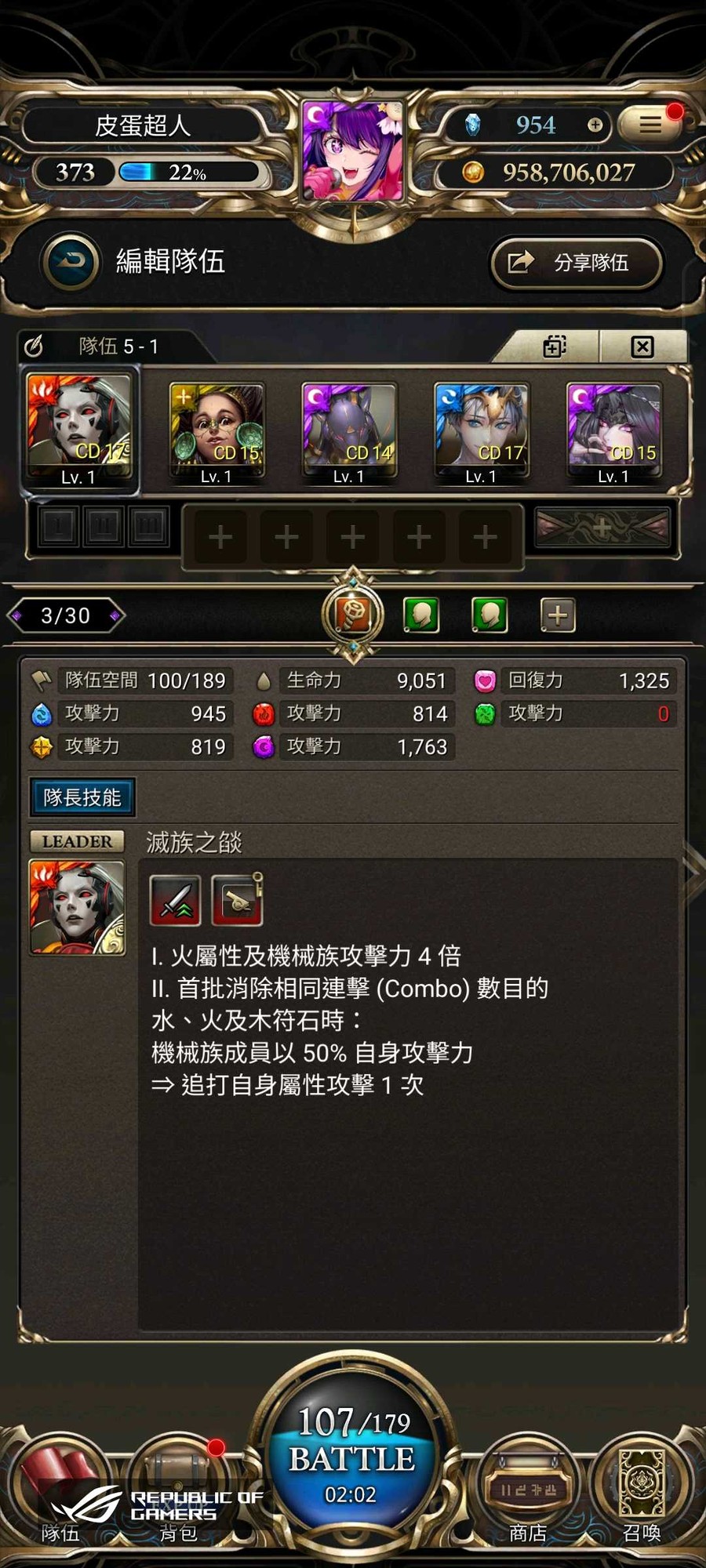
Task: Select the CD 14 purple team member
Action: coord(350,432)
